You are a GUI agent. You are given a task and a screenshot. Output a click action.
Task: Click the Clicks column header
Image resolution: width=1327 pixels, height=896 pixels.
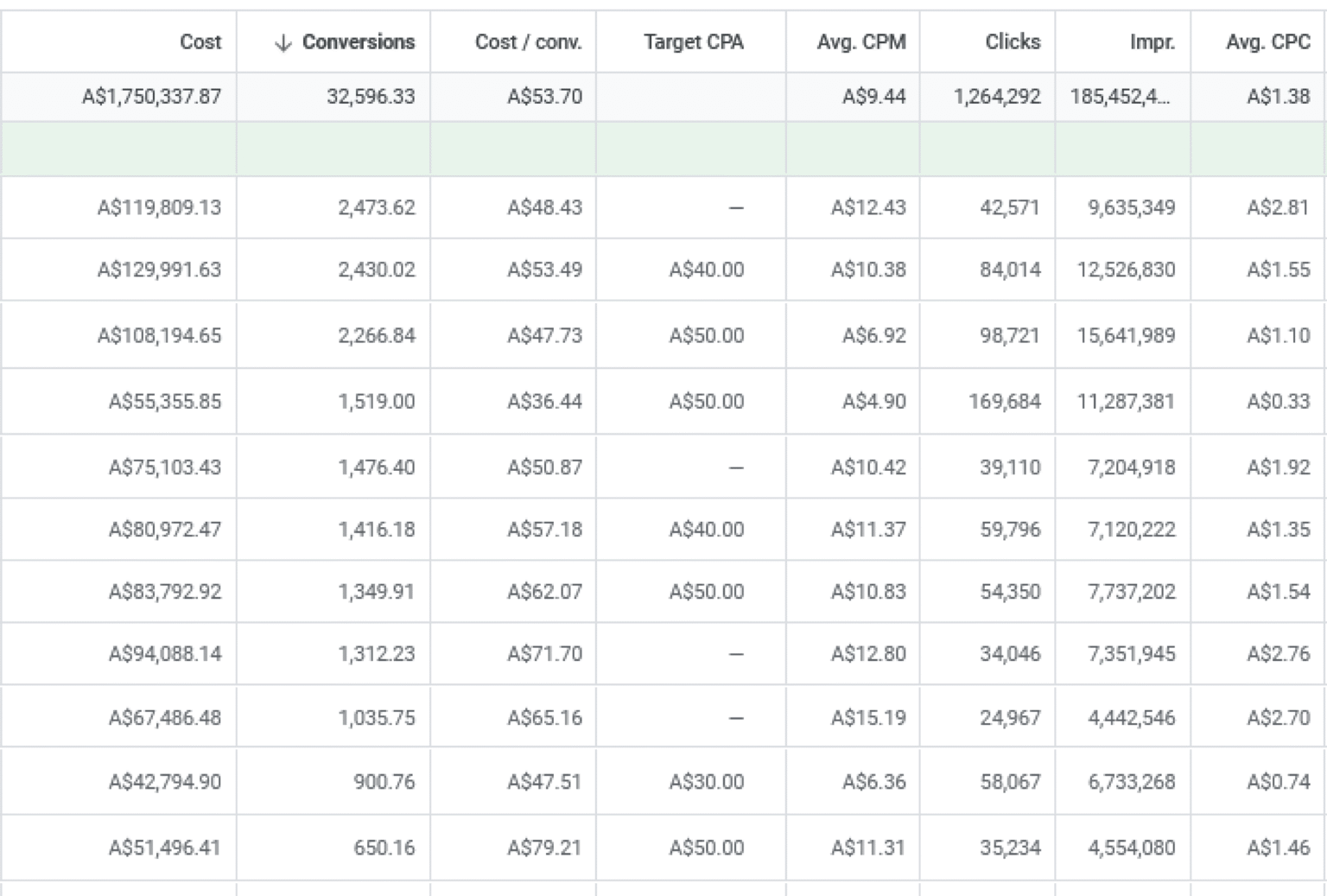coord(1013,42)
